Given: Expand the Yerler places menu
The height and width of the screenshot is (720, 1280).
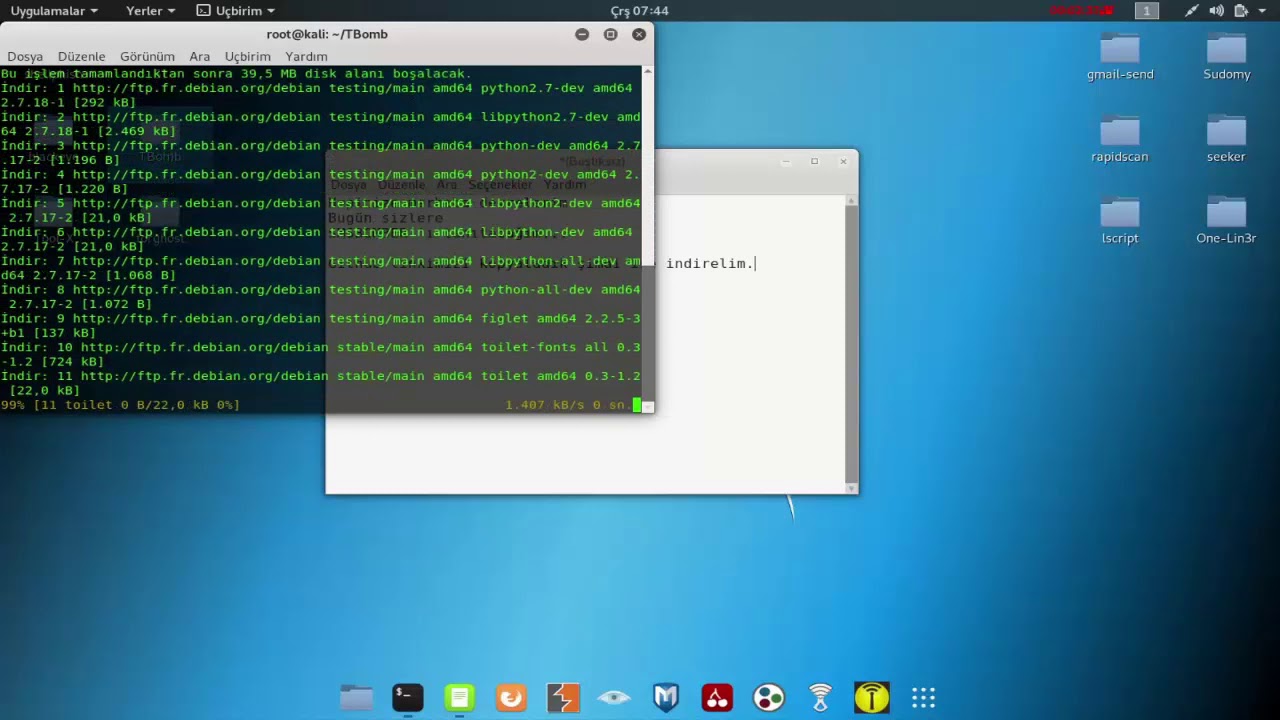Looking at the screenshot, I should 150,11.
